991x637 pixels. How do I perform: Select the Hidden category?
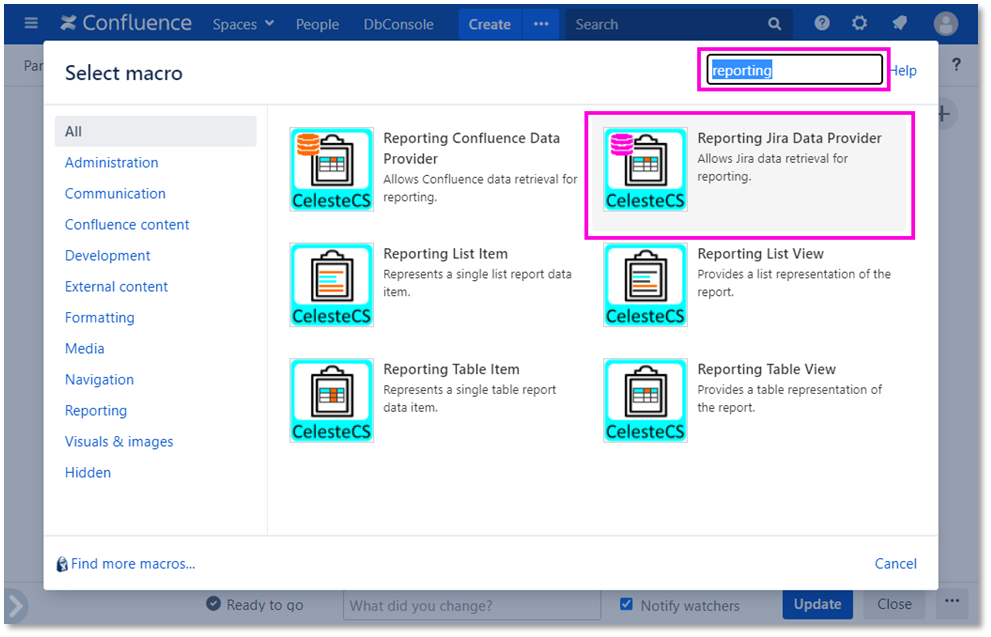click(x=88, y=472)
